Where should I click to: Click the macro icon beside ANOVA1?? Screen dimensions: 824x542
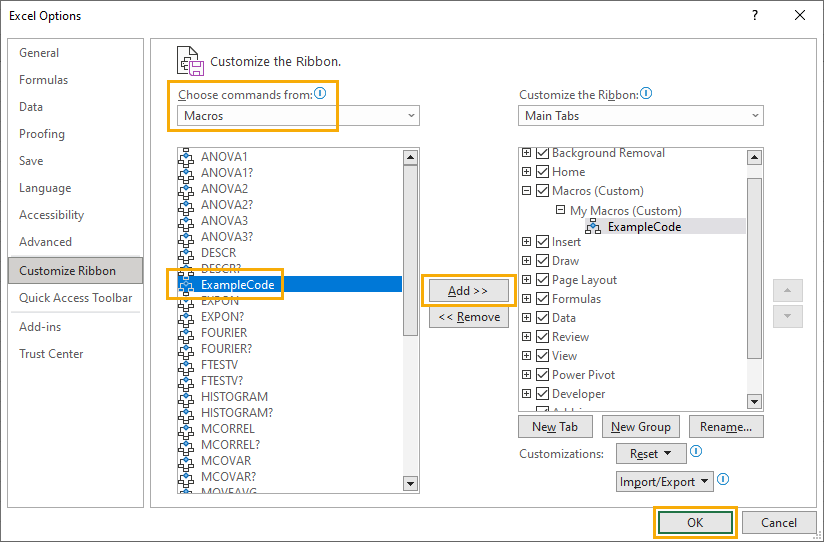tap(186, 173)
